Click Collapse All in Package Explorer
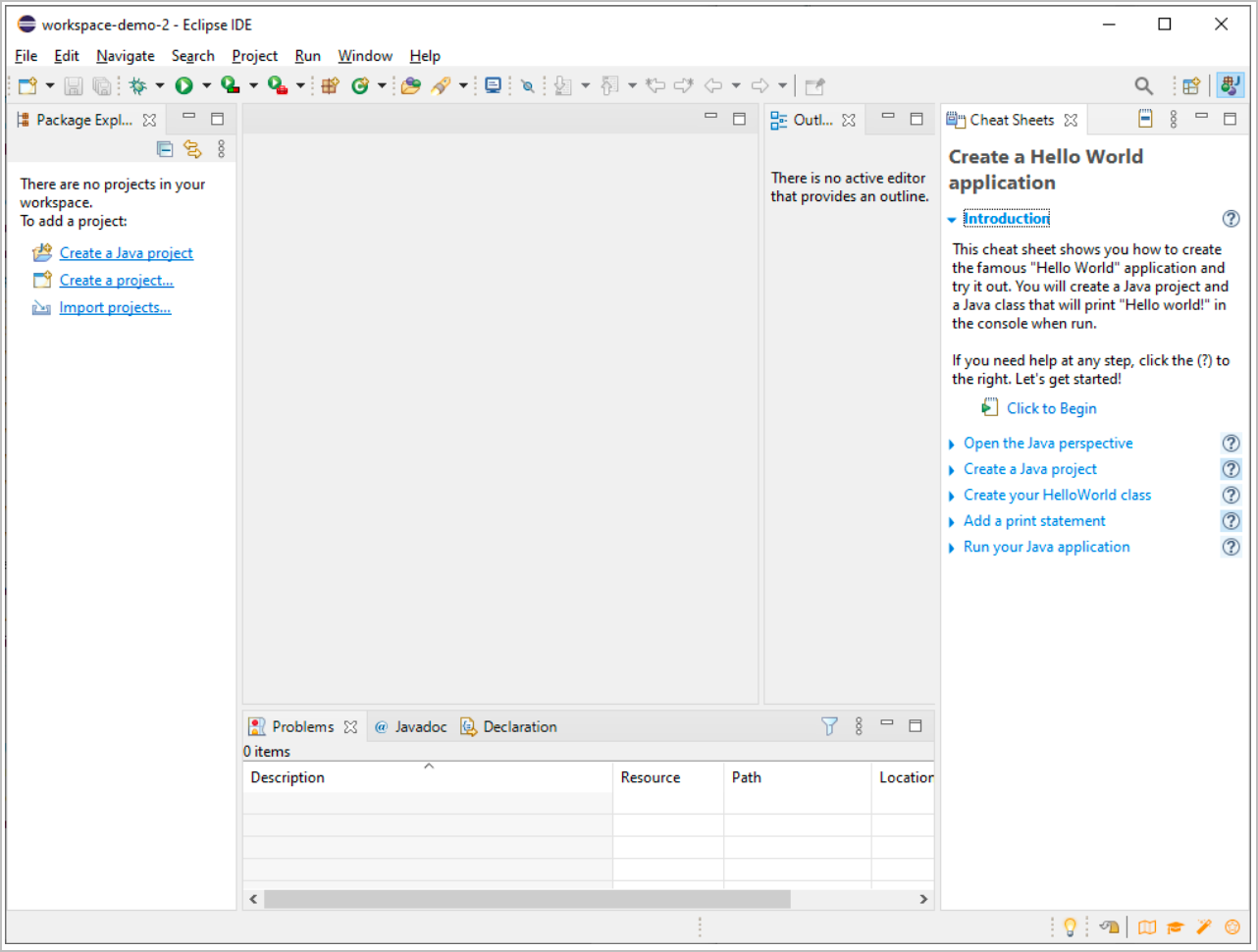 tap(165, 149)
